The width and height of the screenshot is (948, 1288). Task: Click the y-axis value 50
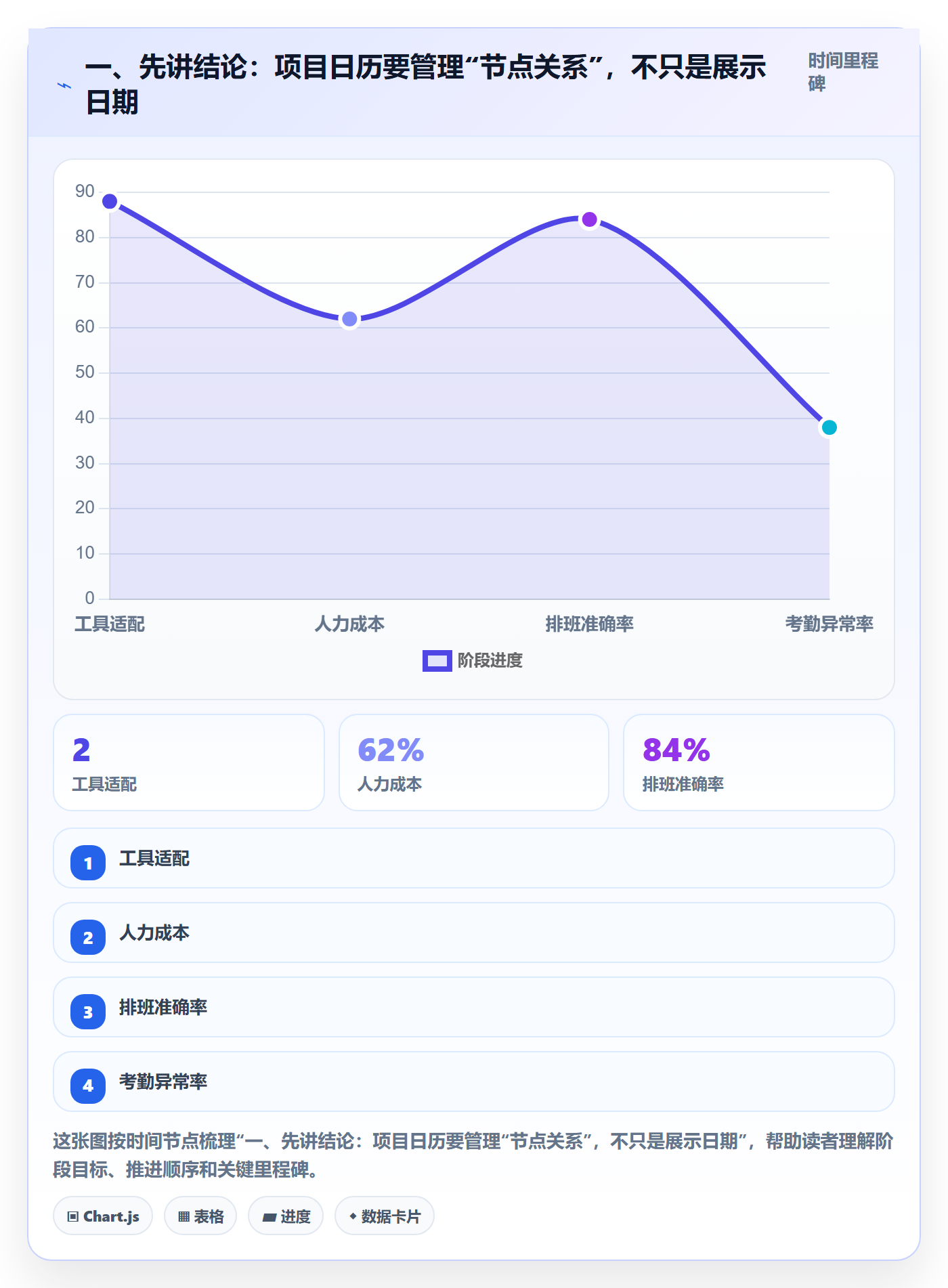click(x=85, y=372)
